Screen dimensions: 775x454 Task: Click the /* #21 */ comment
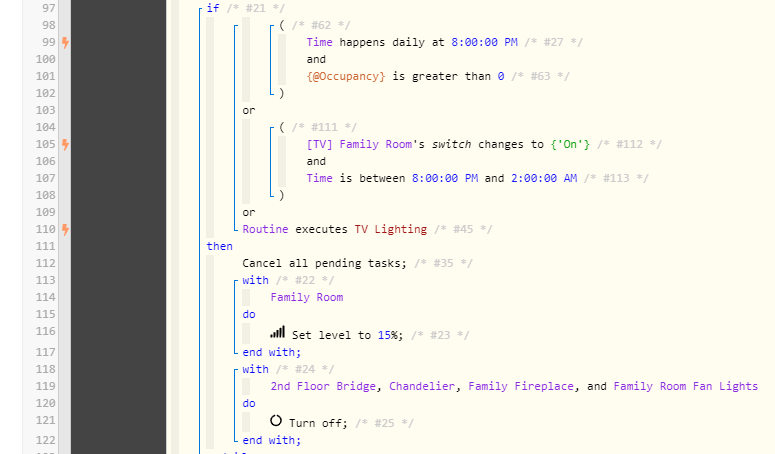[x=256, y=8]
